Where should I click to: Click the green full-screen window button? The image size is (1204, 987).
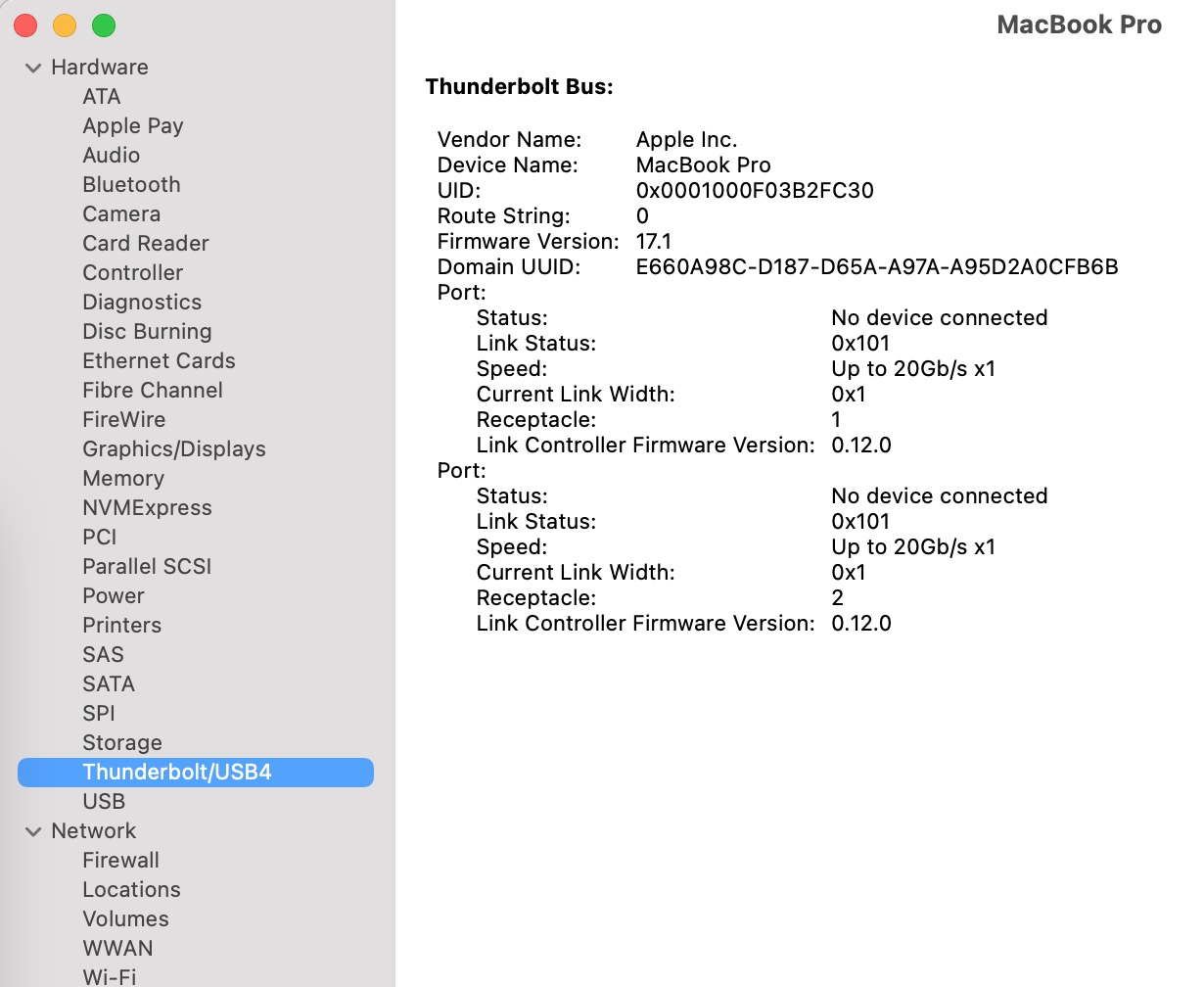[x=104, y=26]
